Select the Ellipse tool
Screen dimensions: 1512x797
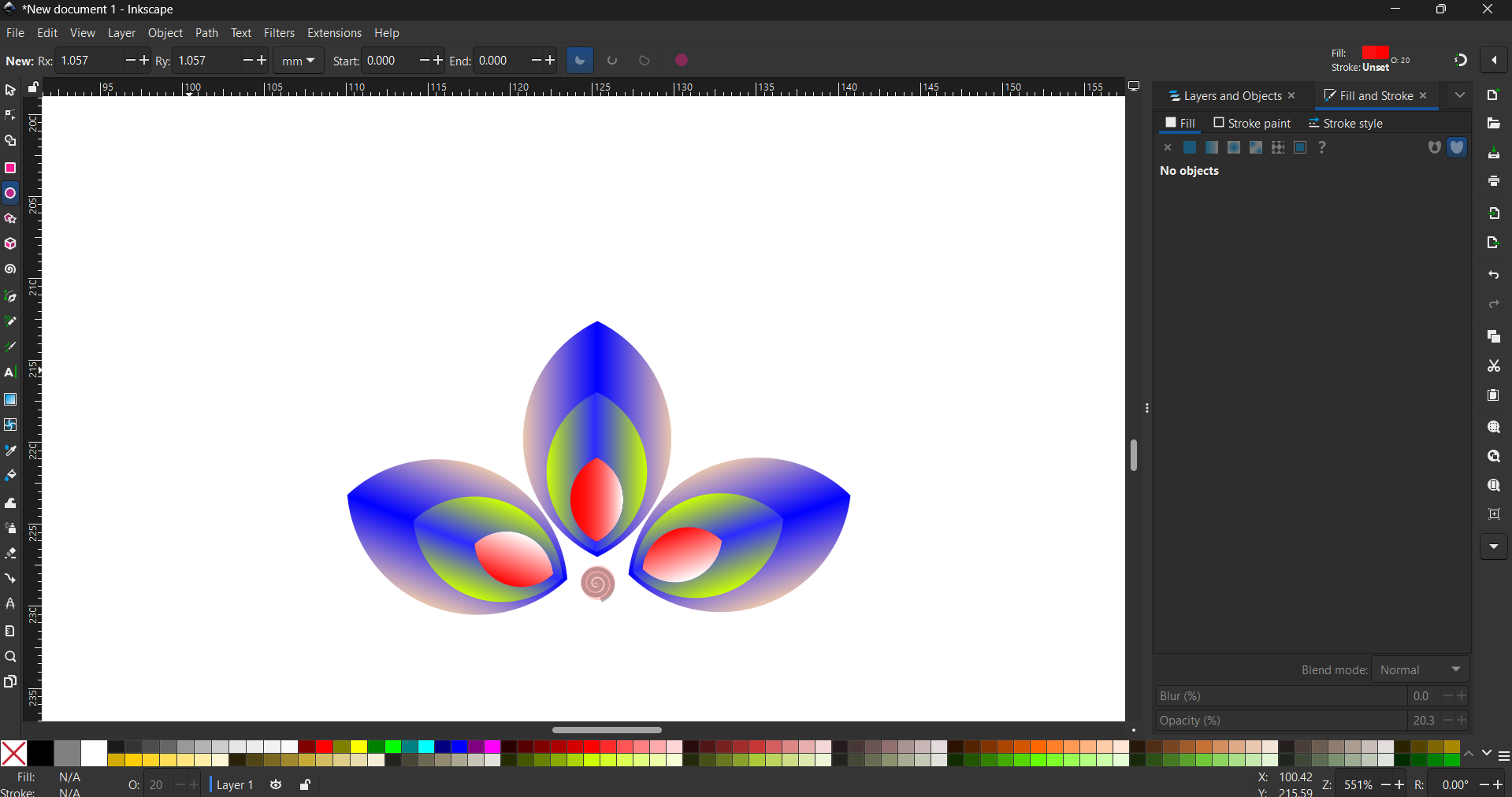[10, 193]
